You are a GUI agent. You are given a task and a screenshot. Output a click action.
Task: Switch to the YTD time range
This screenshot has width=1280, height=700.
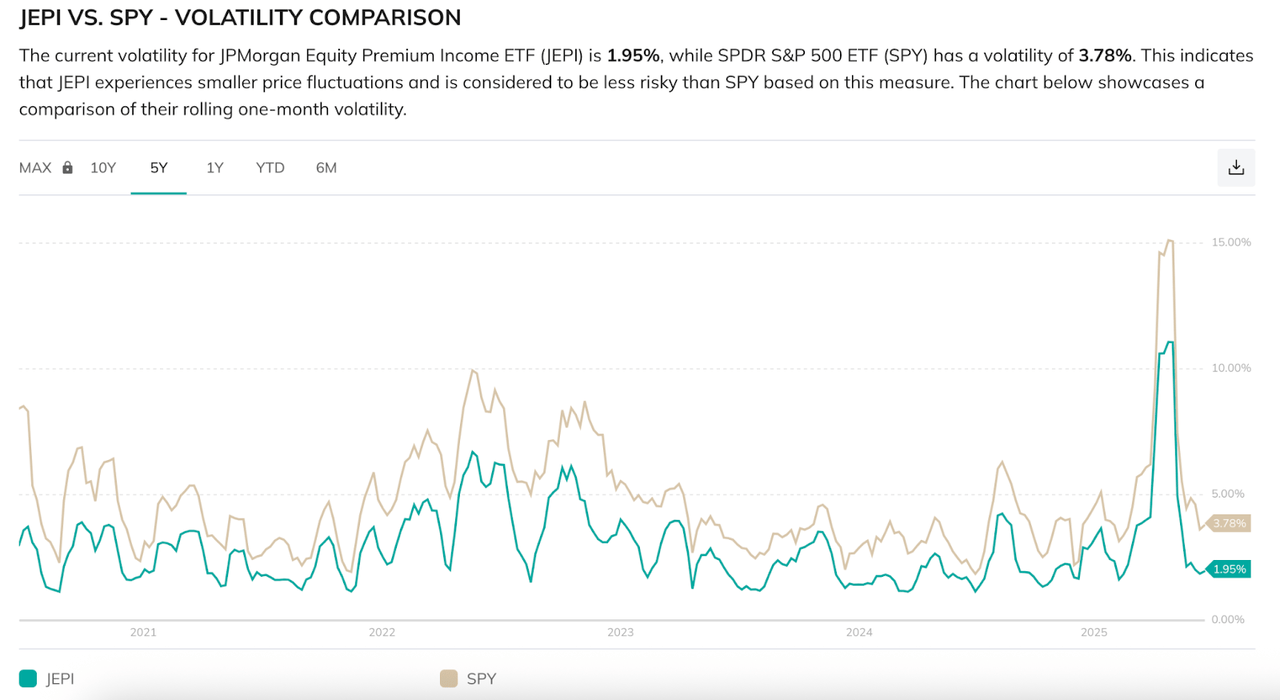(x=270, y=167)
